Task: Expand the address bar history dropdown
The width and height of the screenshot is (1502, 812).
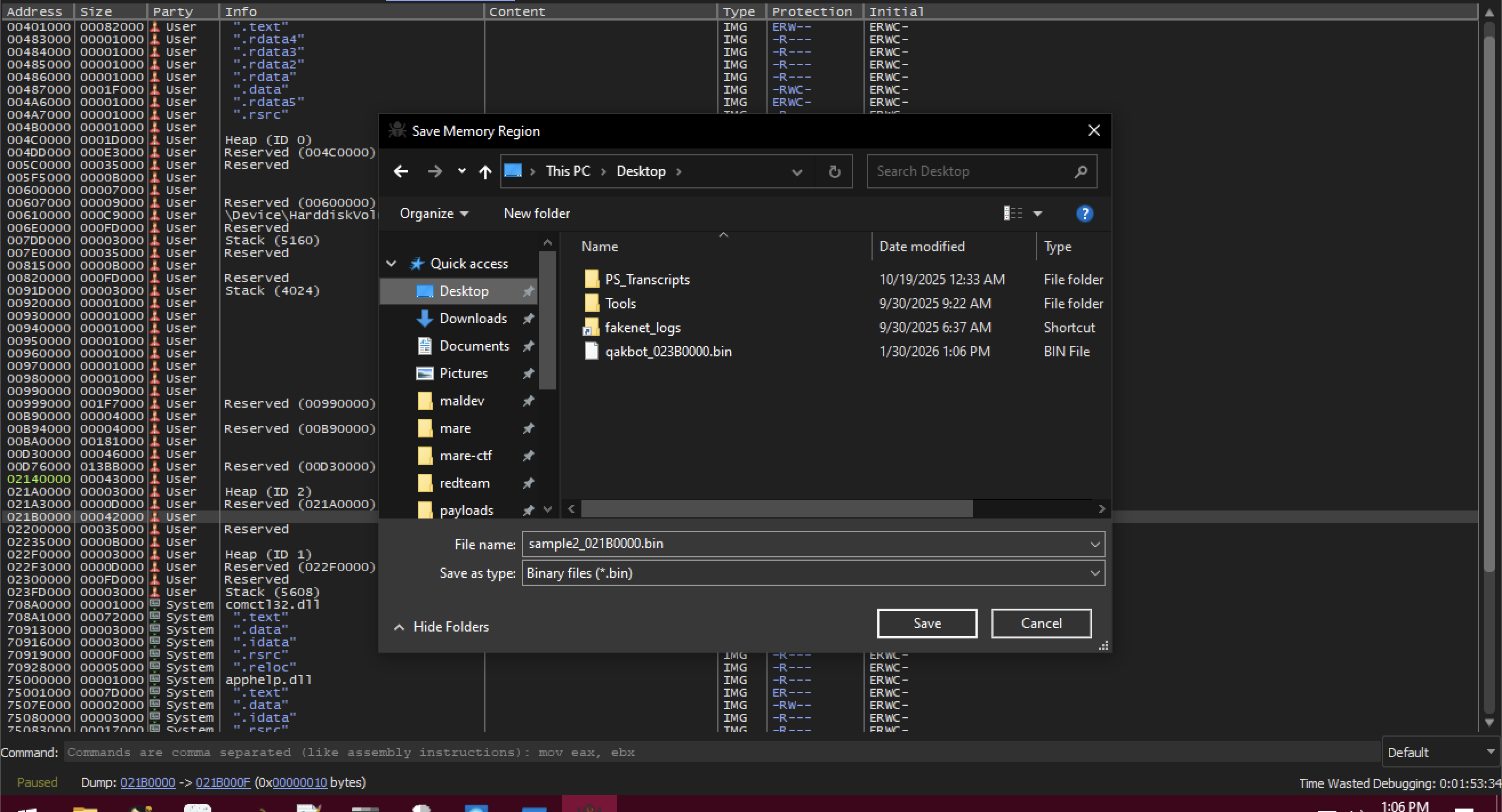Action: (797, 171)
